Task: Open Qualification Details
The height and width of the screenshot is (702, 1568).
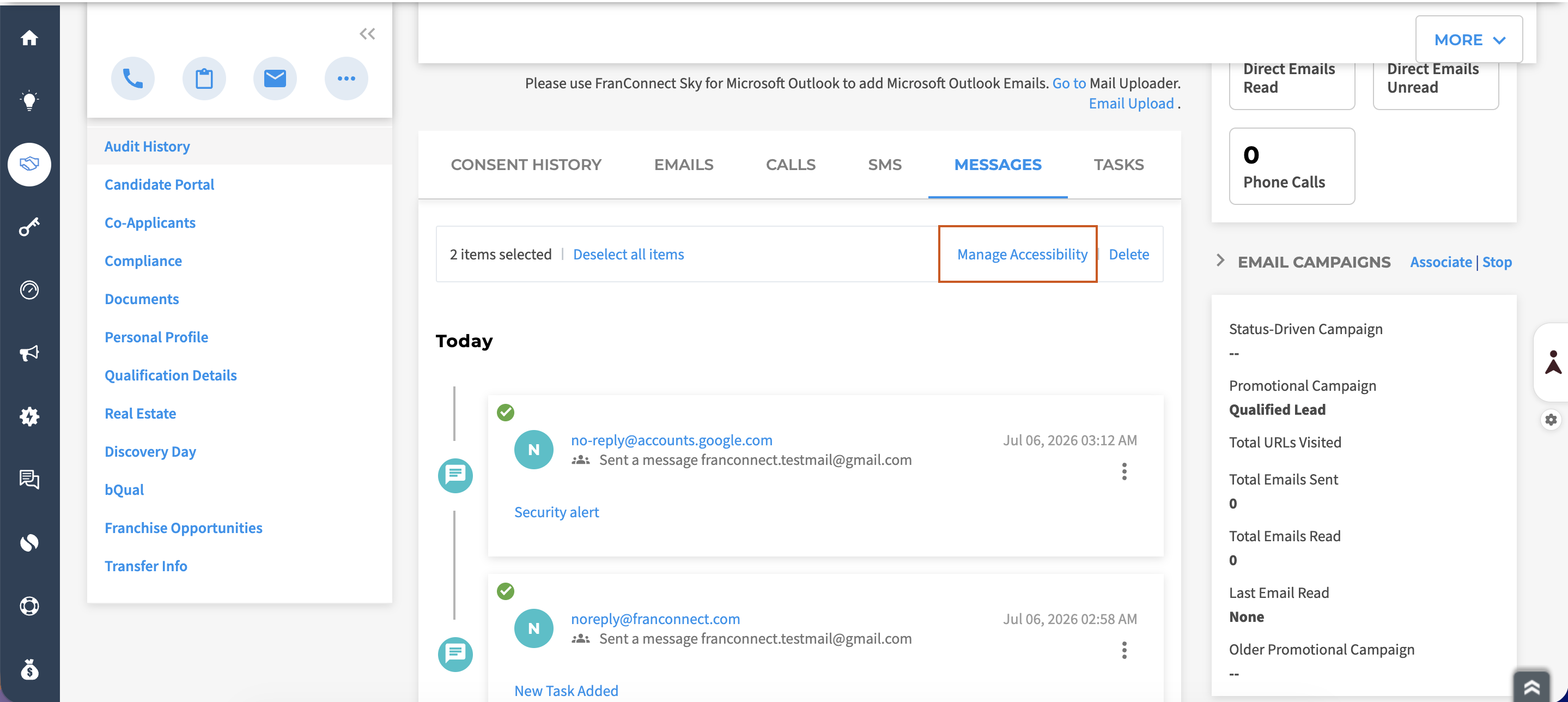Action: (171, 375)
